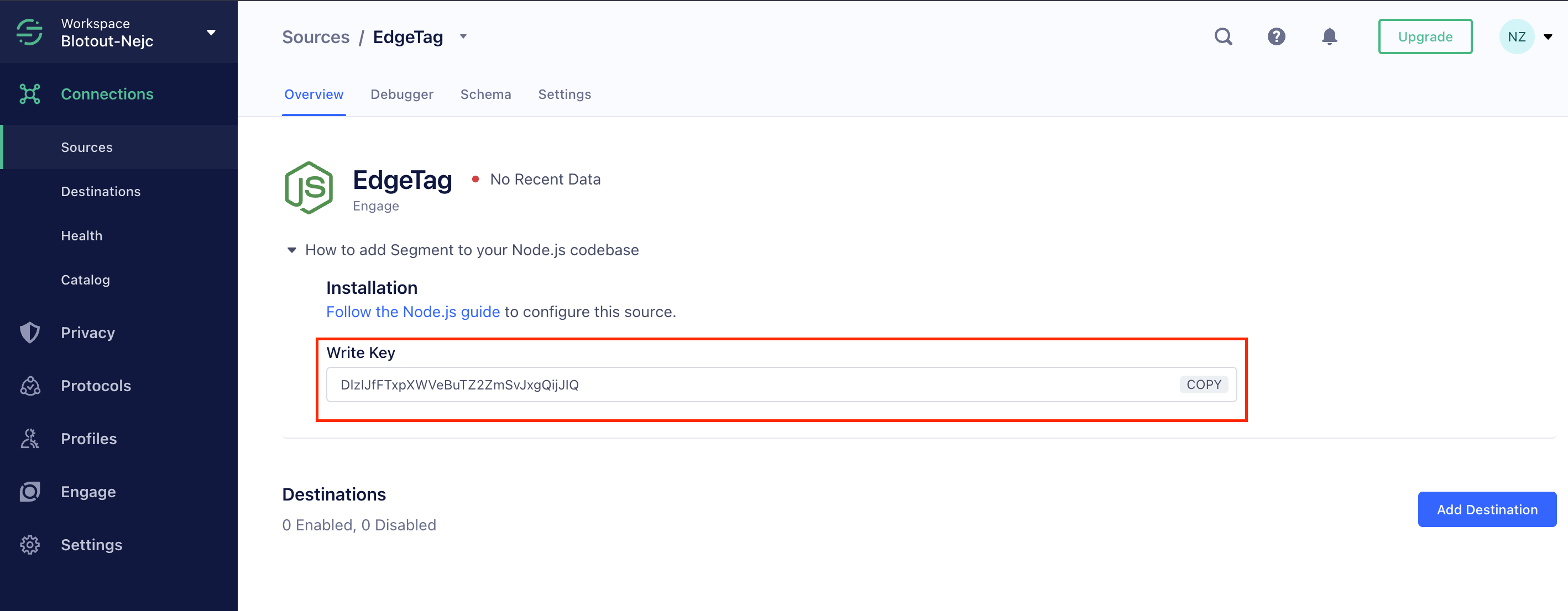
Task: Open the NZ account menu arrow
Action: tap(1548, 37)
